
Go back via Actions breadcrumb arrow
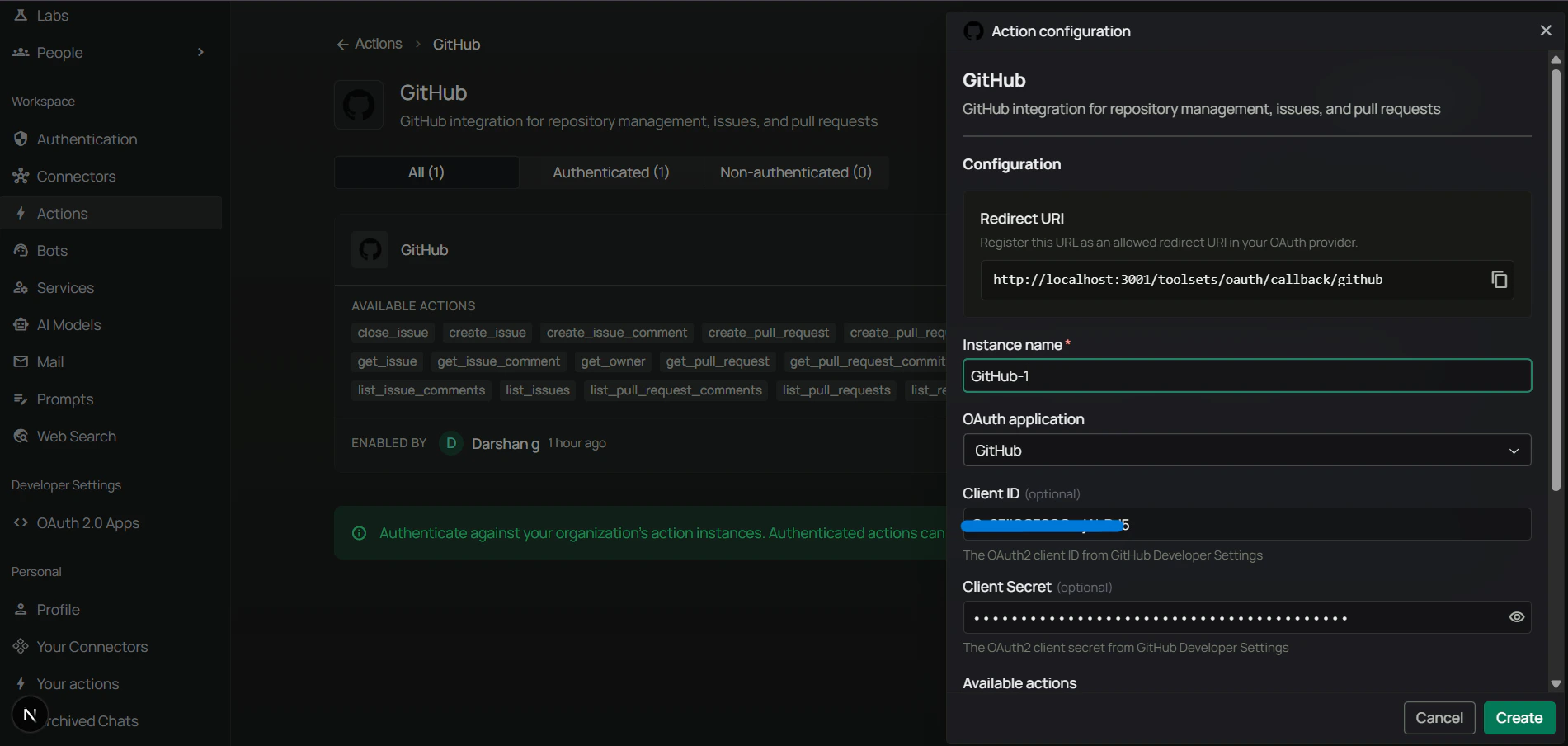pos(342,45)
